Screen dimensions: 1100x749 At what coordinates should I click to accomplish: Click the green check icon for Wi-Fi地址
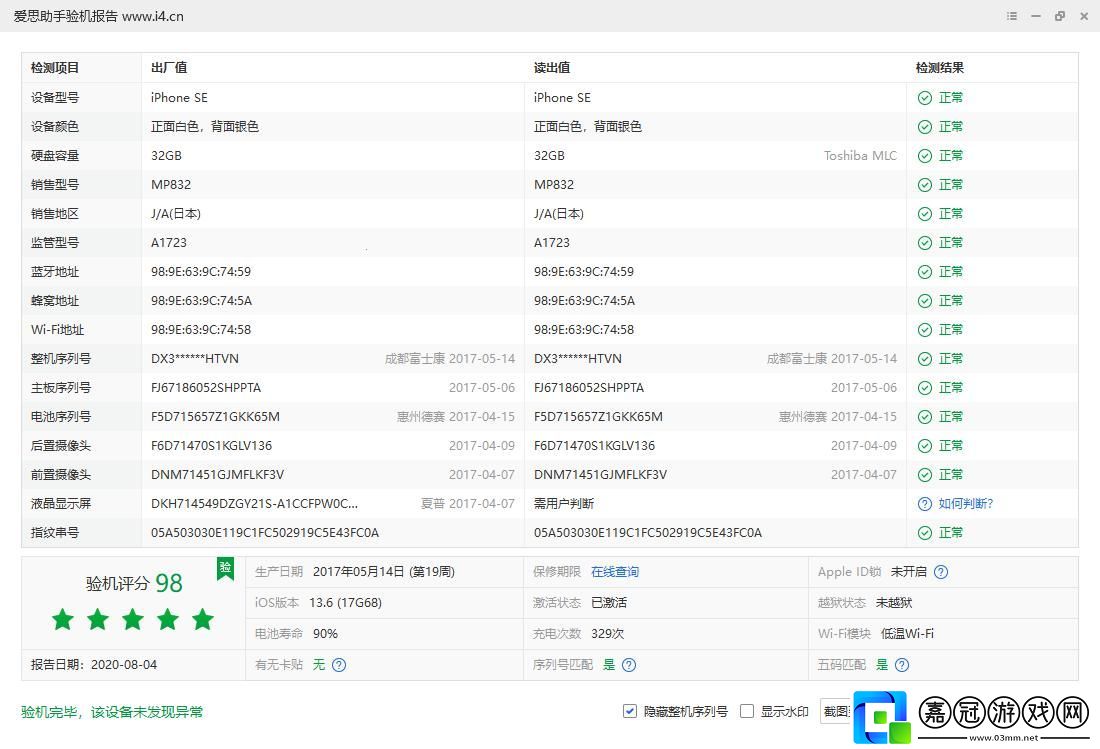coord(925,330)
